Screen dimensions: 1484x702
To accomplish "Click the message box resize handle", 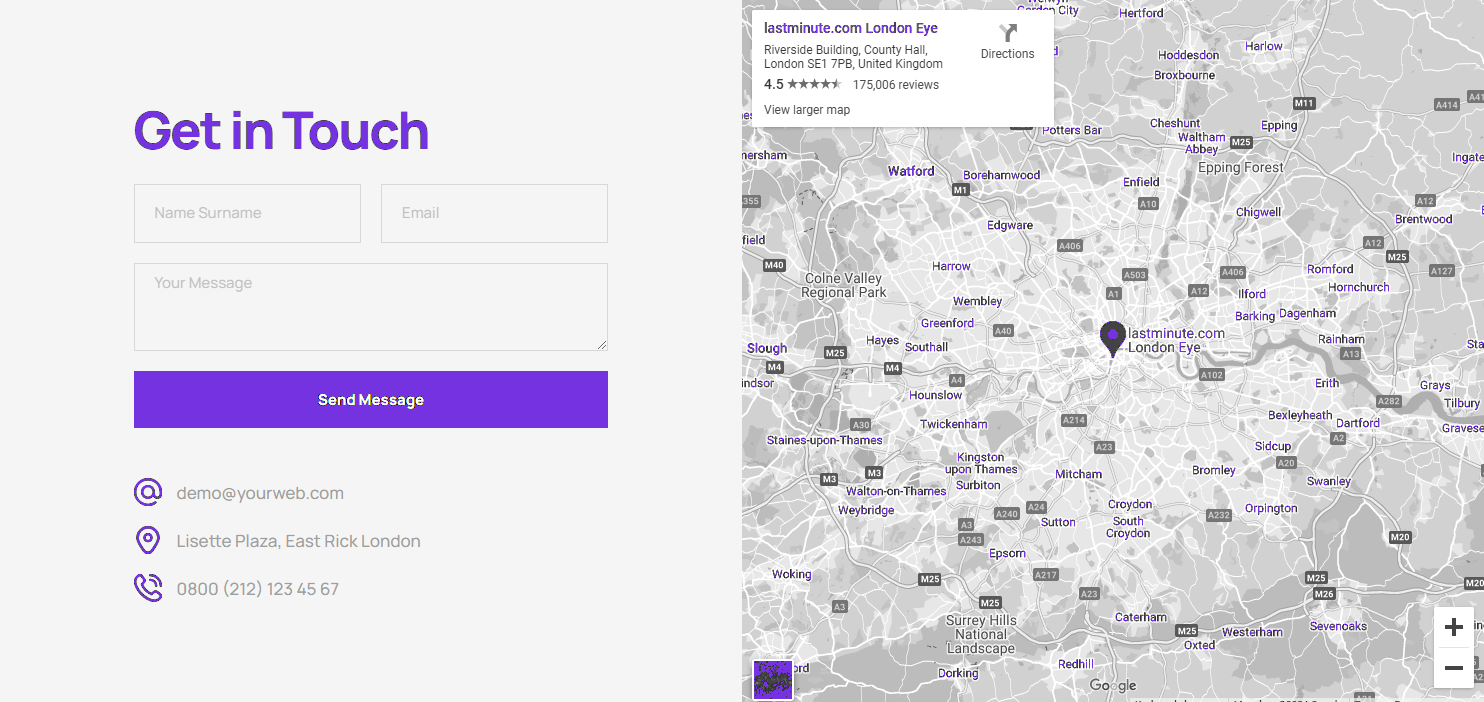I will 602,345.
